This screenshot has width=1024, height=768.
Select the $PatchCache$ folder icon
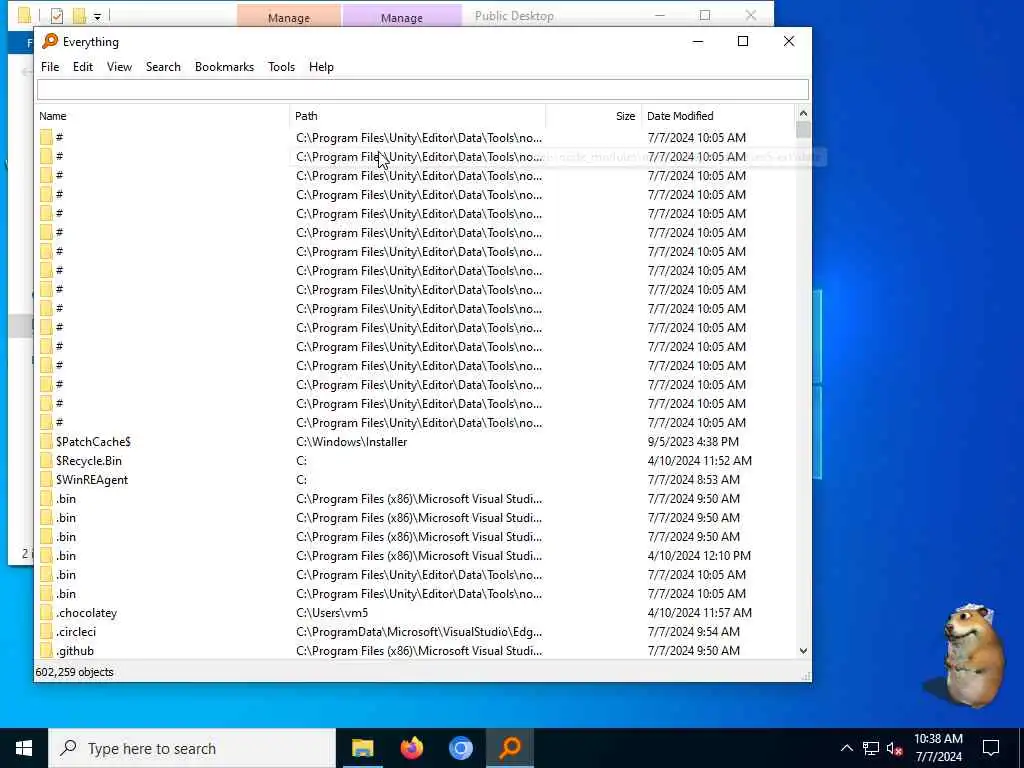[46, 441]
